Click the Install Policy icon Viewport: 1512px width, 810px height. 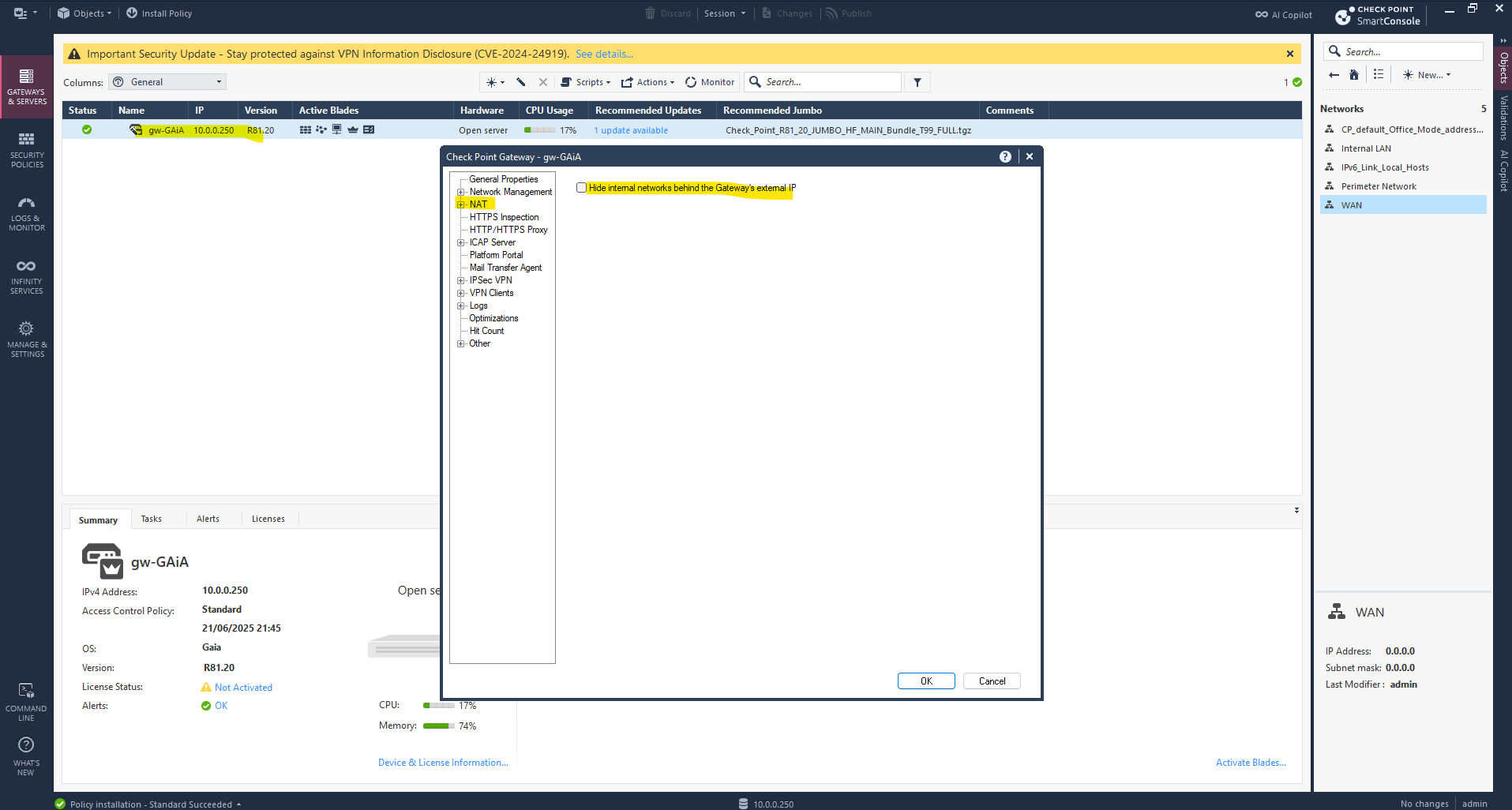(132, 13)
